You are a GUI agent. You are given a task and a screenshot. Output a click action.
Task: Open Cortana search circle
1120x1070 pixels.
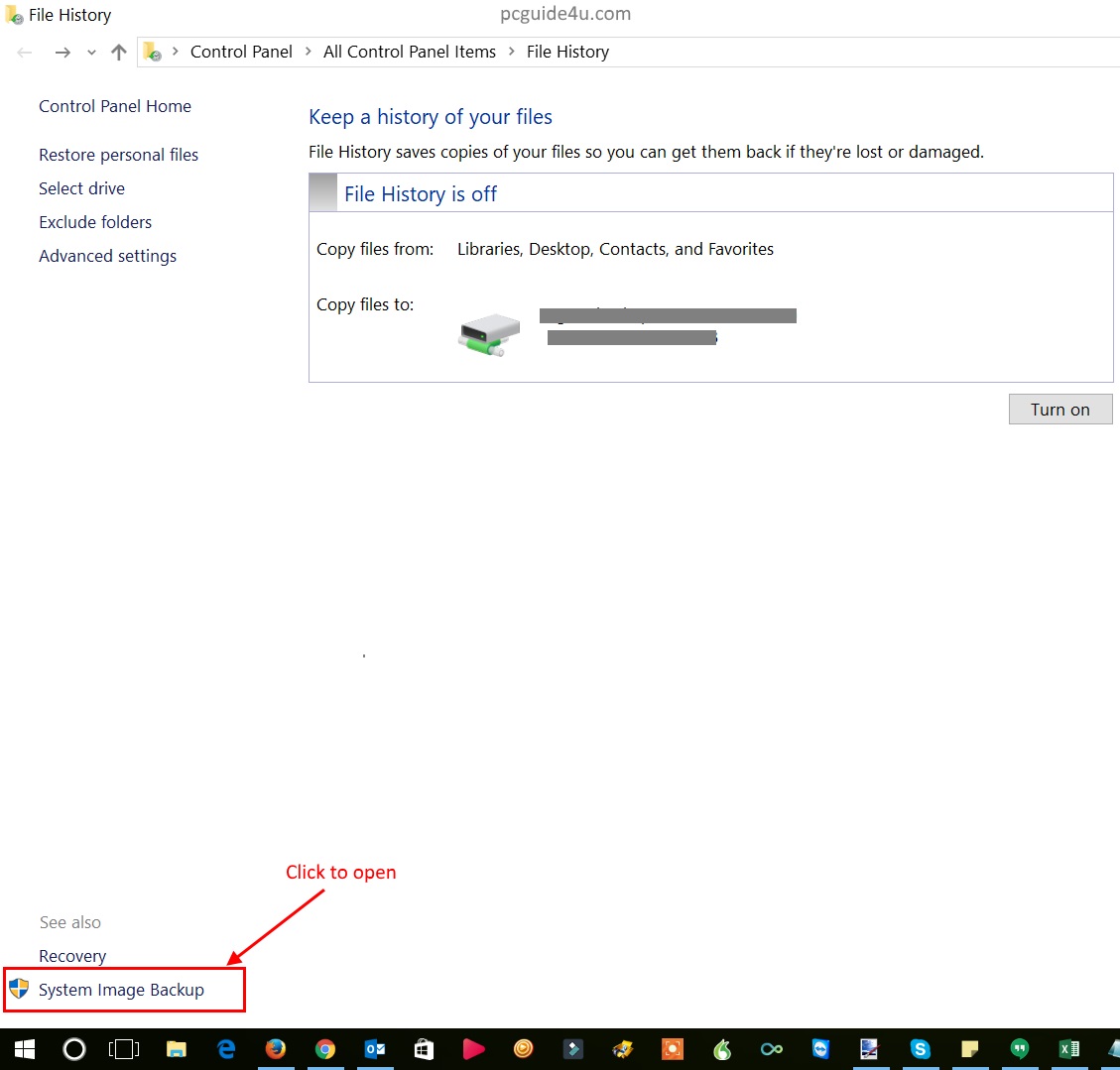[74, 1049]
